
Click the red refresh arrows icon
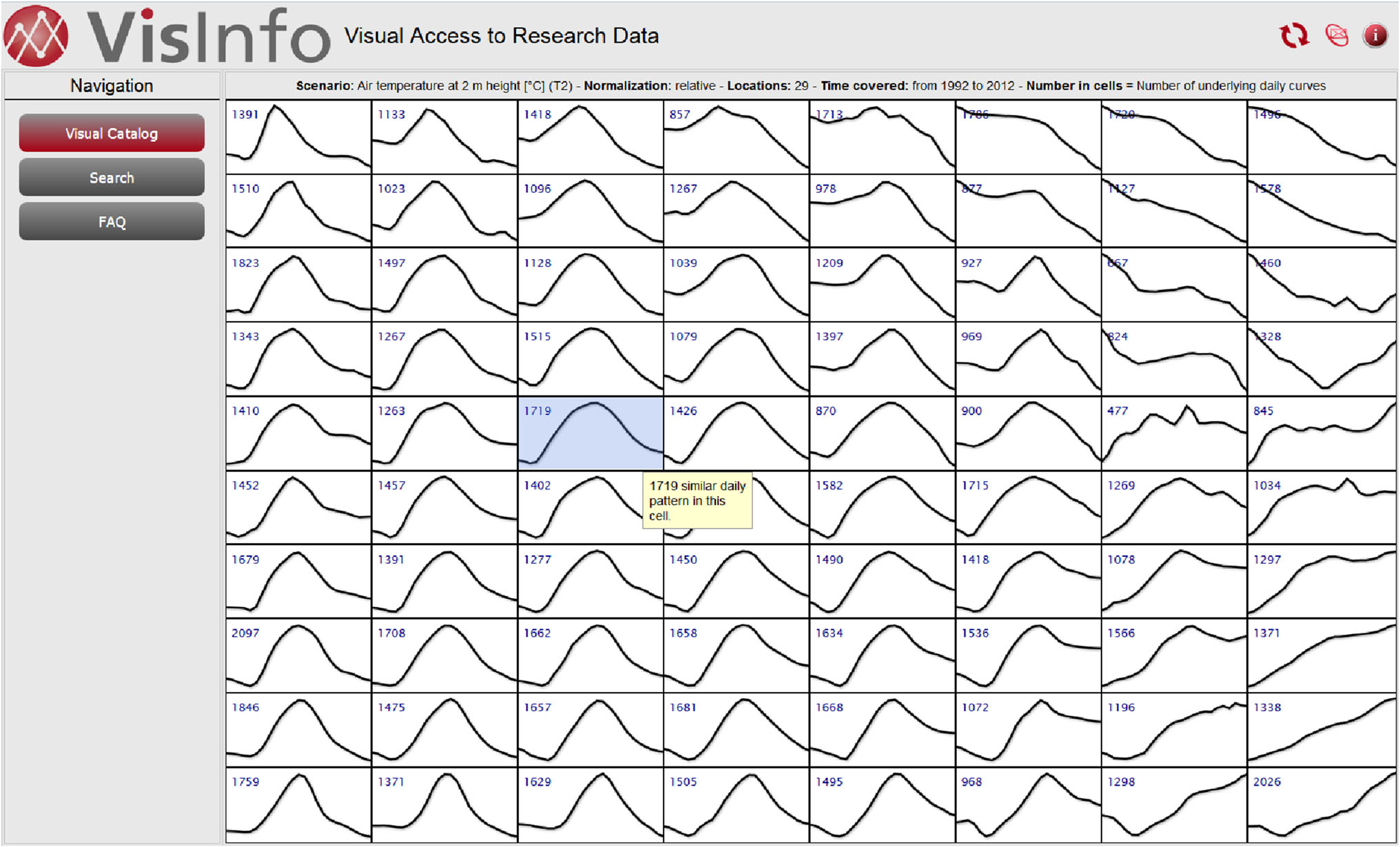(x=1293, y=35)
